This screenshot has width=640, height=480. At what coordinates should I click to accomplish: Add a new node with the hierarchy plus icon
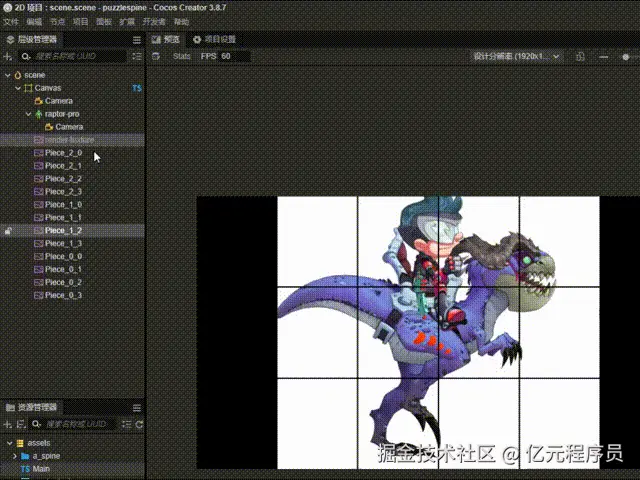pos(7,56)
